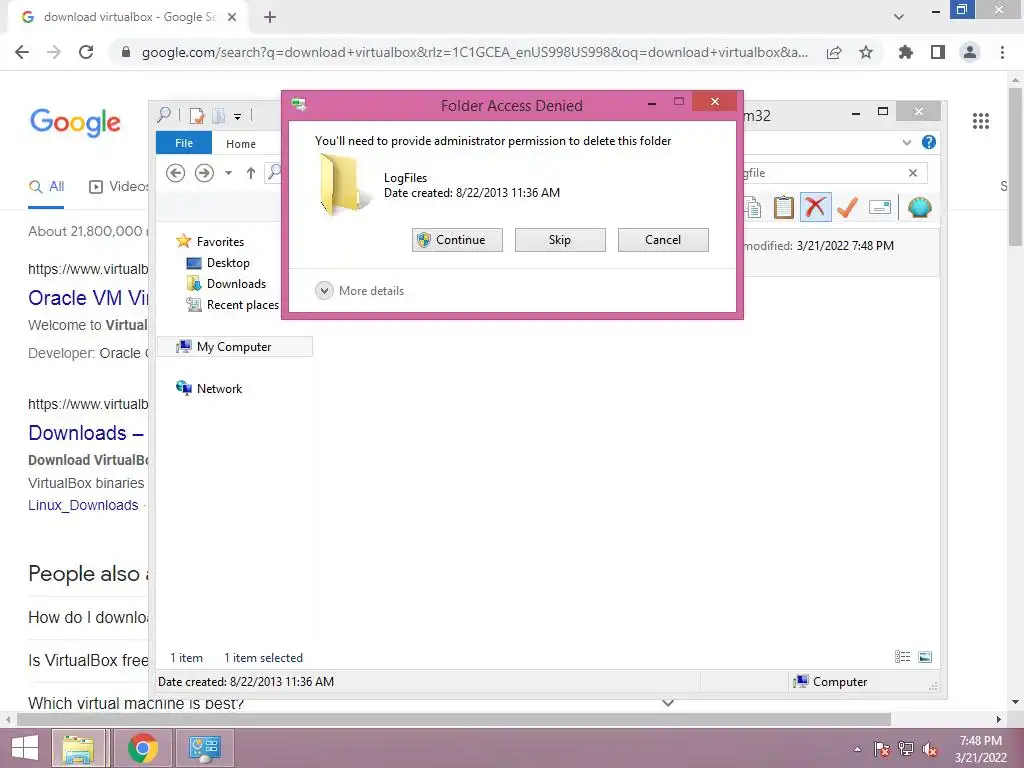
Task: Open the Home tab in Explorer ribbon
Action: pyautogui.click(x=240, y=144)
